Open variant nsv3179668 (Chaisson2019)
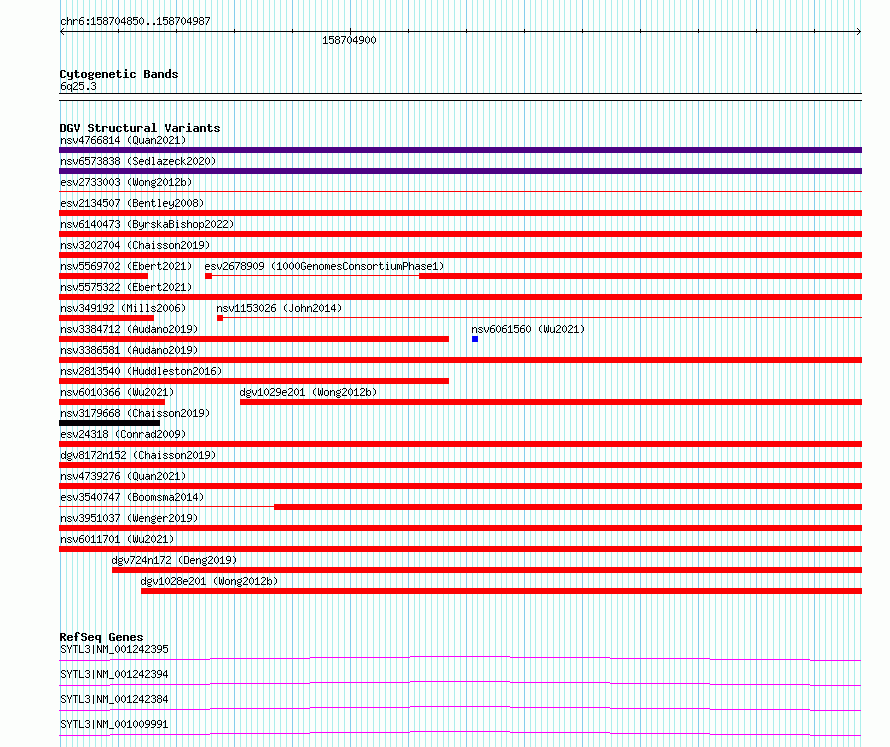This screenshot has height=747, width=890. point(135,413)
